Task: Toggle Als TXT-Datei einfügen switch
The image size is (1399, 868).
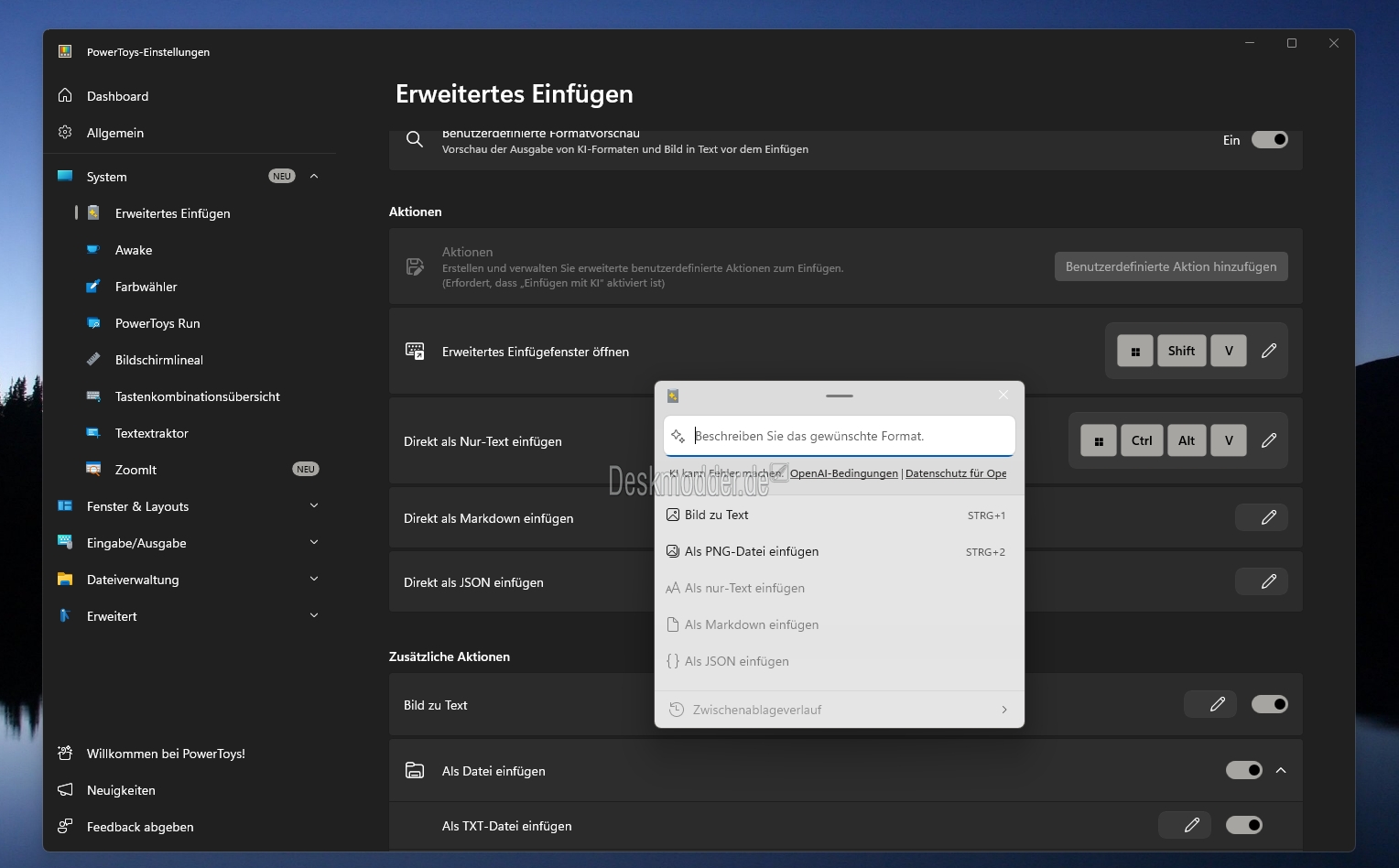Action: coord(1244,825)
